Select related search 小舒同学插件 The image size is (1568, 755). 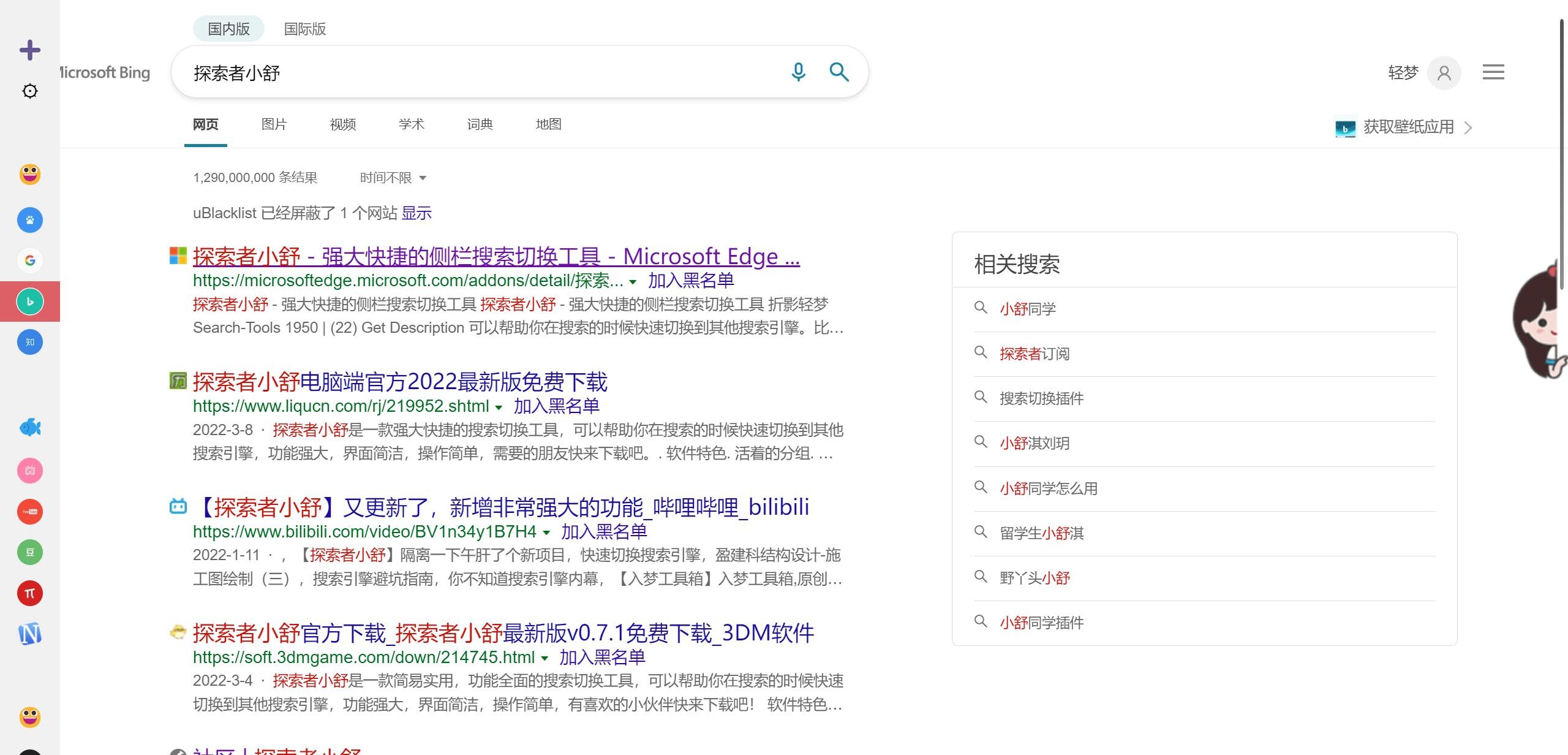click(x=1041, y=623)
